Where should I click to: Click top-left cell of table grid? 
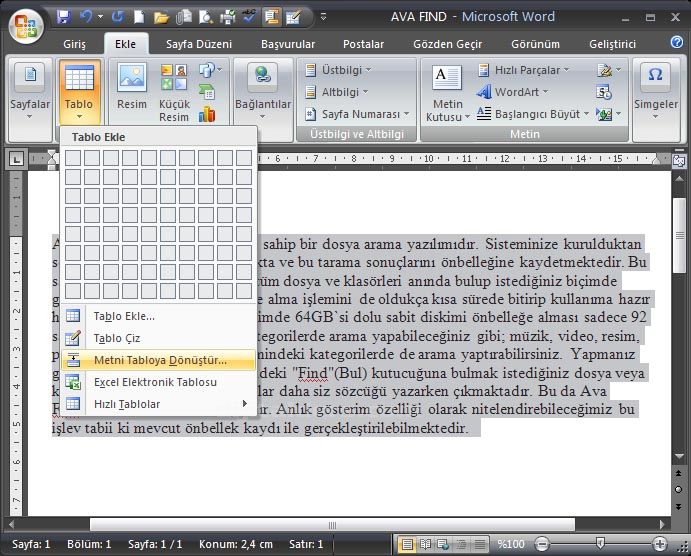pyautogui.click(x=73, y=158)
